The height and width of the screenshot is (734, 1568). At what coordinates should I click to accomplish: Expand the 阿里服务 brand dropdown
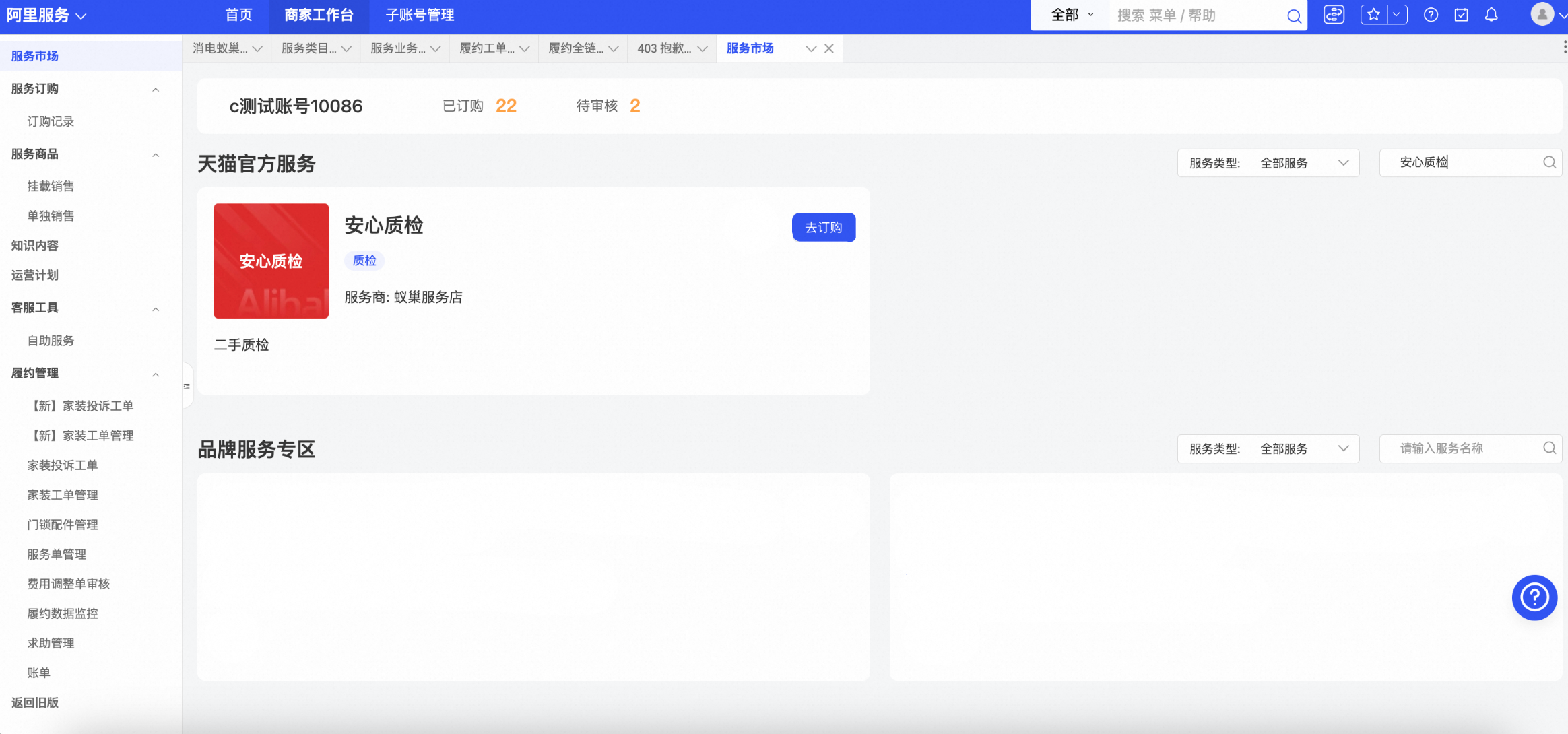pyautogui.click(x=46, y=15)
